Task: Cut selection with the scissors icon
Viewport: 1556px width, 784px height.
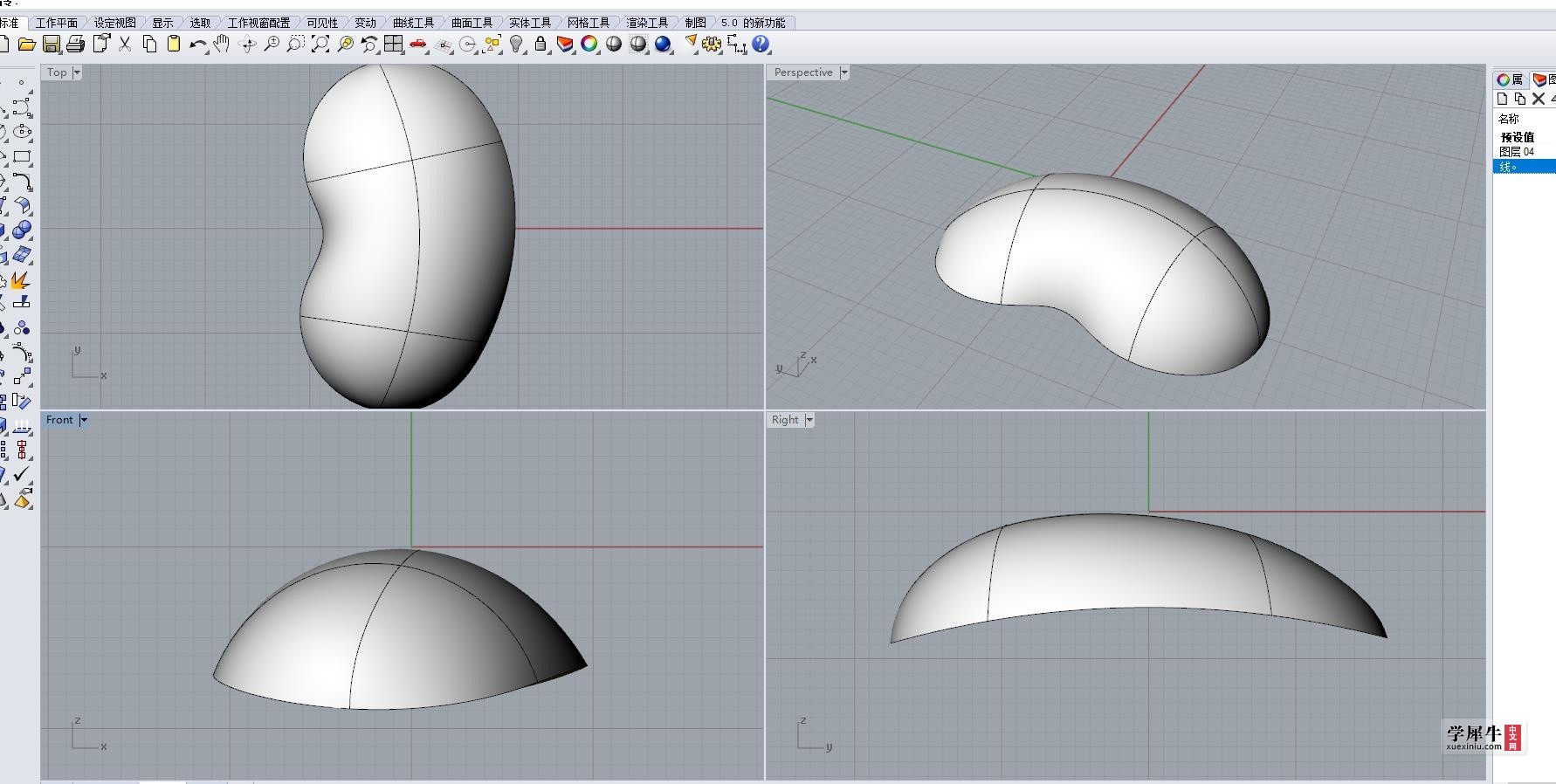Action: (x=125, y=45)
